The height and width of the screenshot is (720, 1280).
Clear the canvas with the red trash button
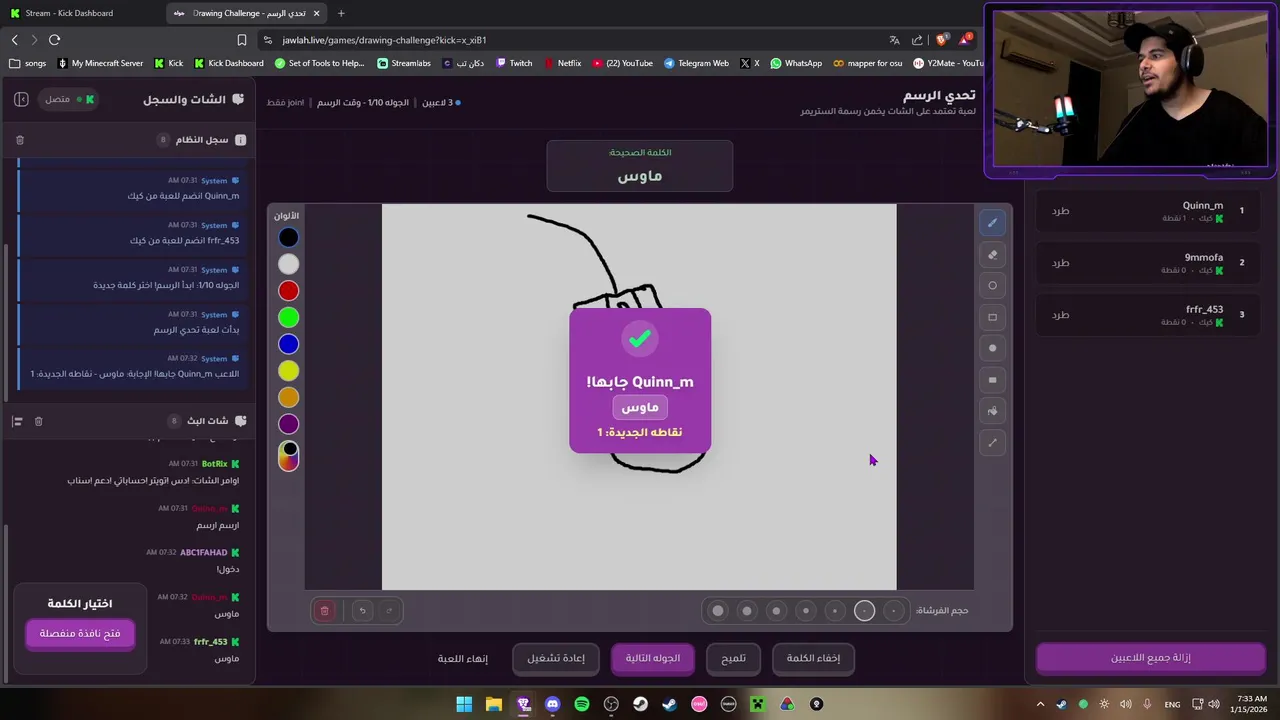[x=324, y=610]
